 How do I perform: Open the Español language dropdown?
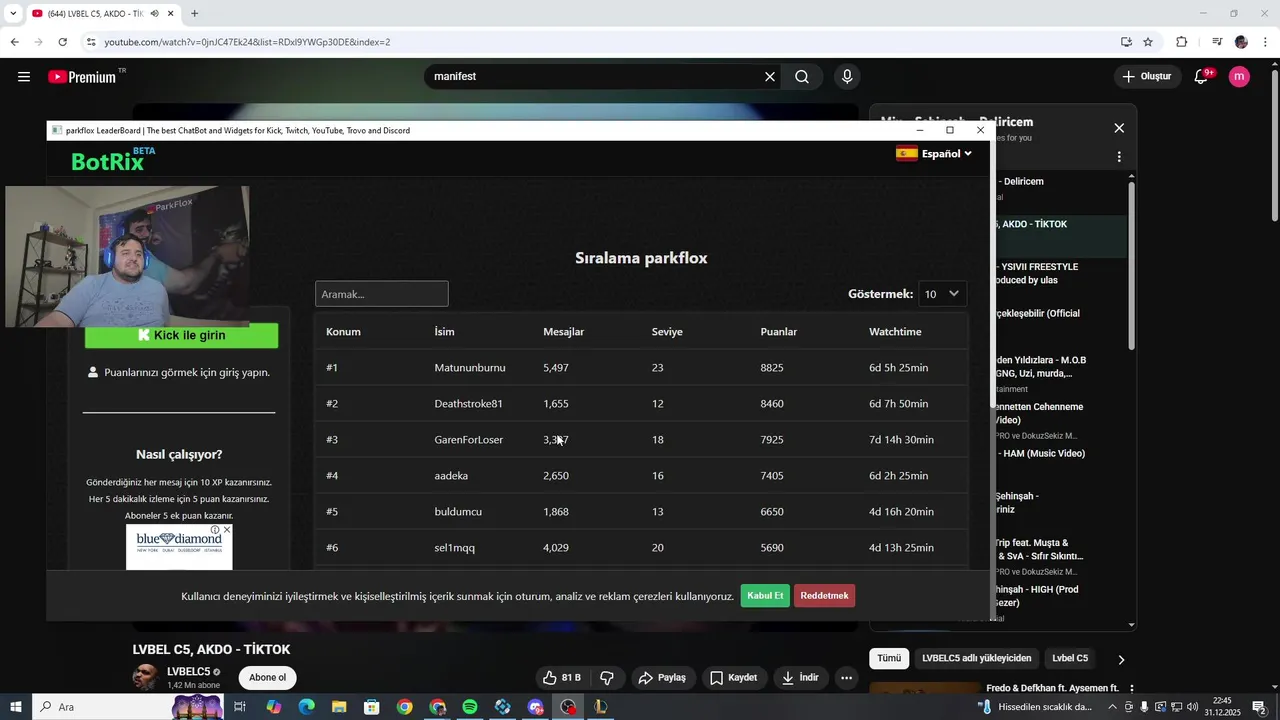[934, 154]
